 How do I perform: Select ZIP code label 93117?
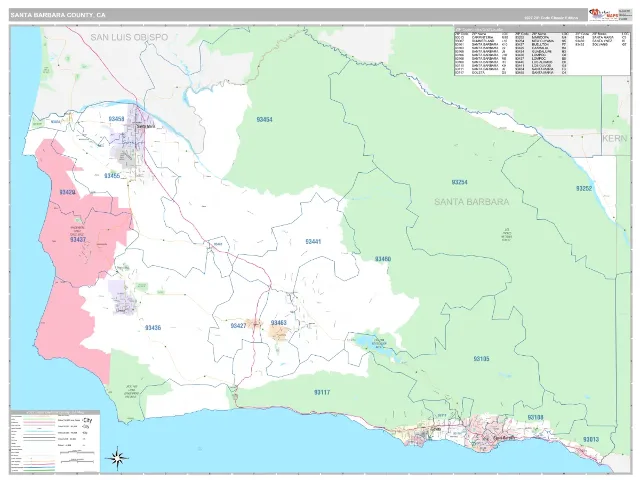[322, 393]
